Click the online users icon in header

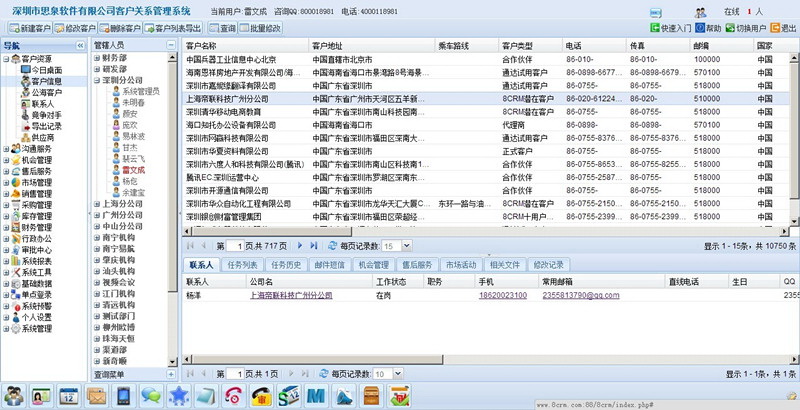click(700, 13)
